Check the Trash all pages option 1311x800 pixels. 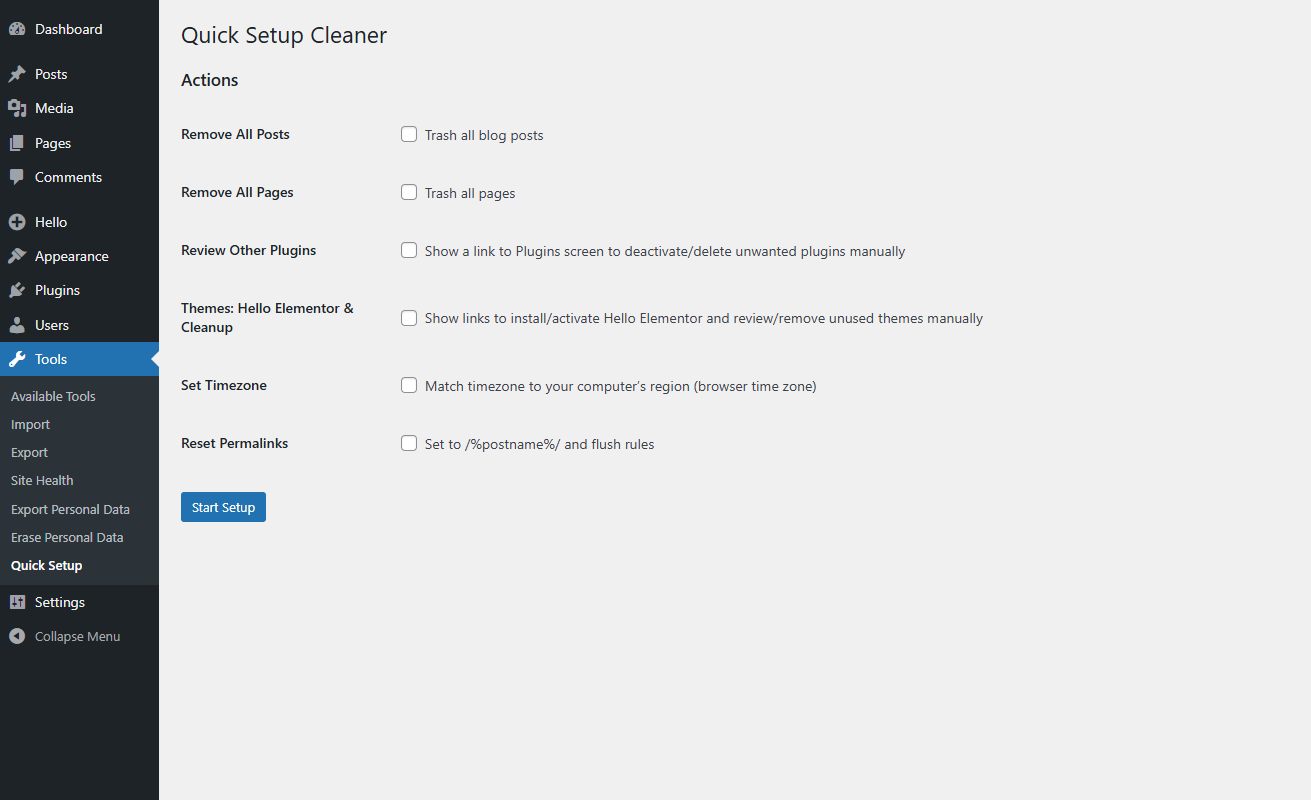tap(409, 192)
